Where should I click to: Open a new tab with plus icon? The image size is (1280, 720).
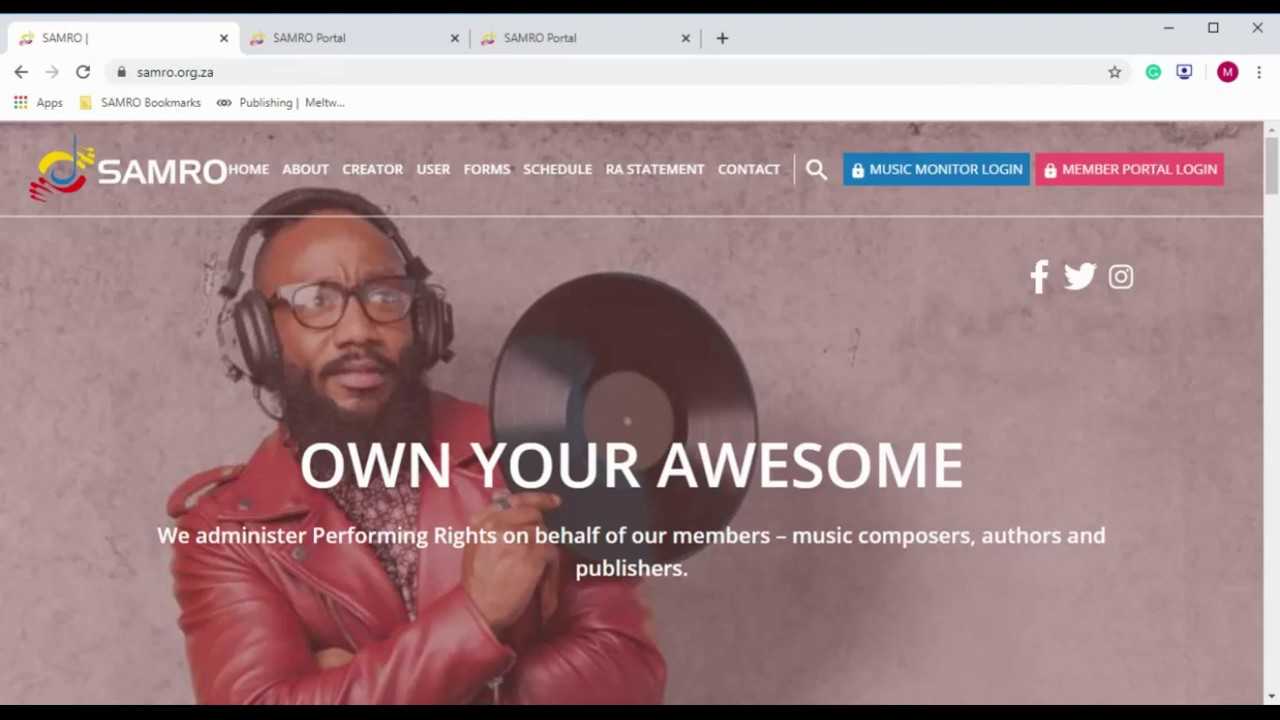(722, 38)
